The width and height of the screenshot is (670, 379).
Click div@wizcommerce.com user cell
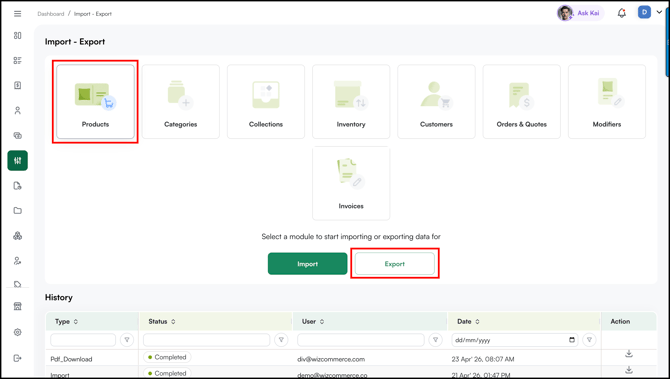[x=331, y=359]
